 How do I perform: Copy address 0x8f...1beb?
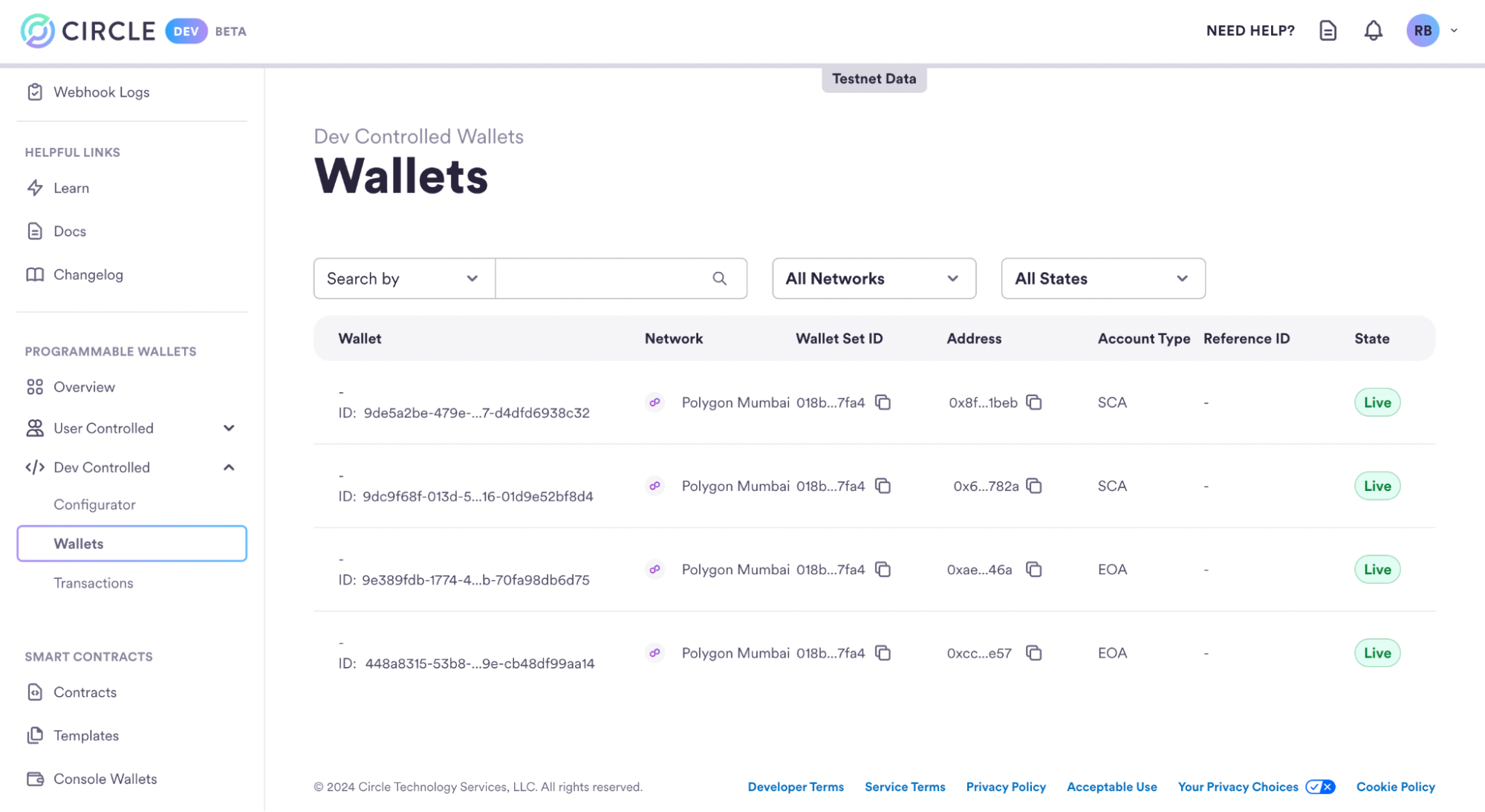pyautogui.click(x=1033, y=402)
